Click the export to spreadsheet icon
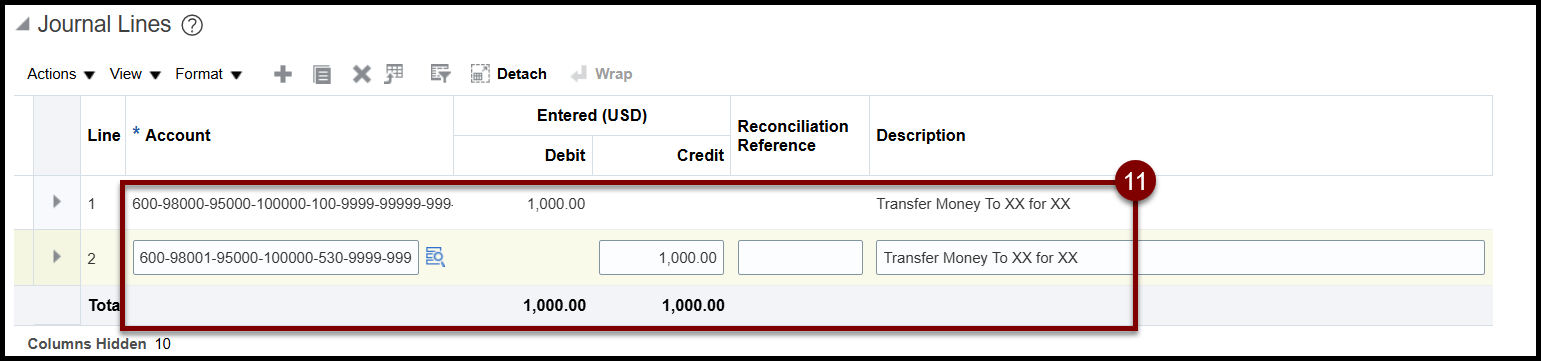 (x=394, y=73)
